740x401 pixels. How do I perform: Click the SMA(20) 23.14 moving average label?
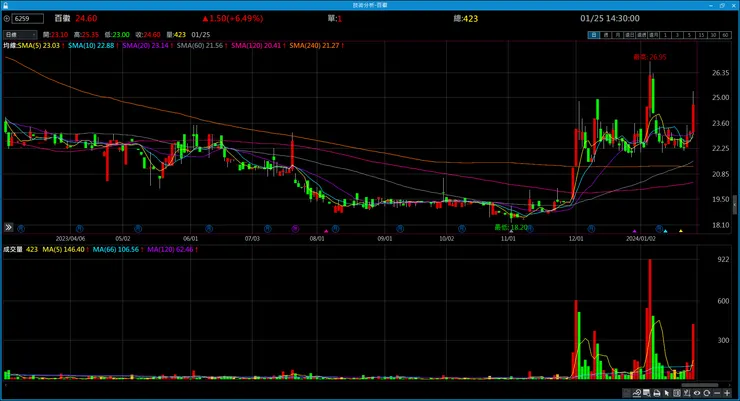click(x=145, y=45)
